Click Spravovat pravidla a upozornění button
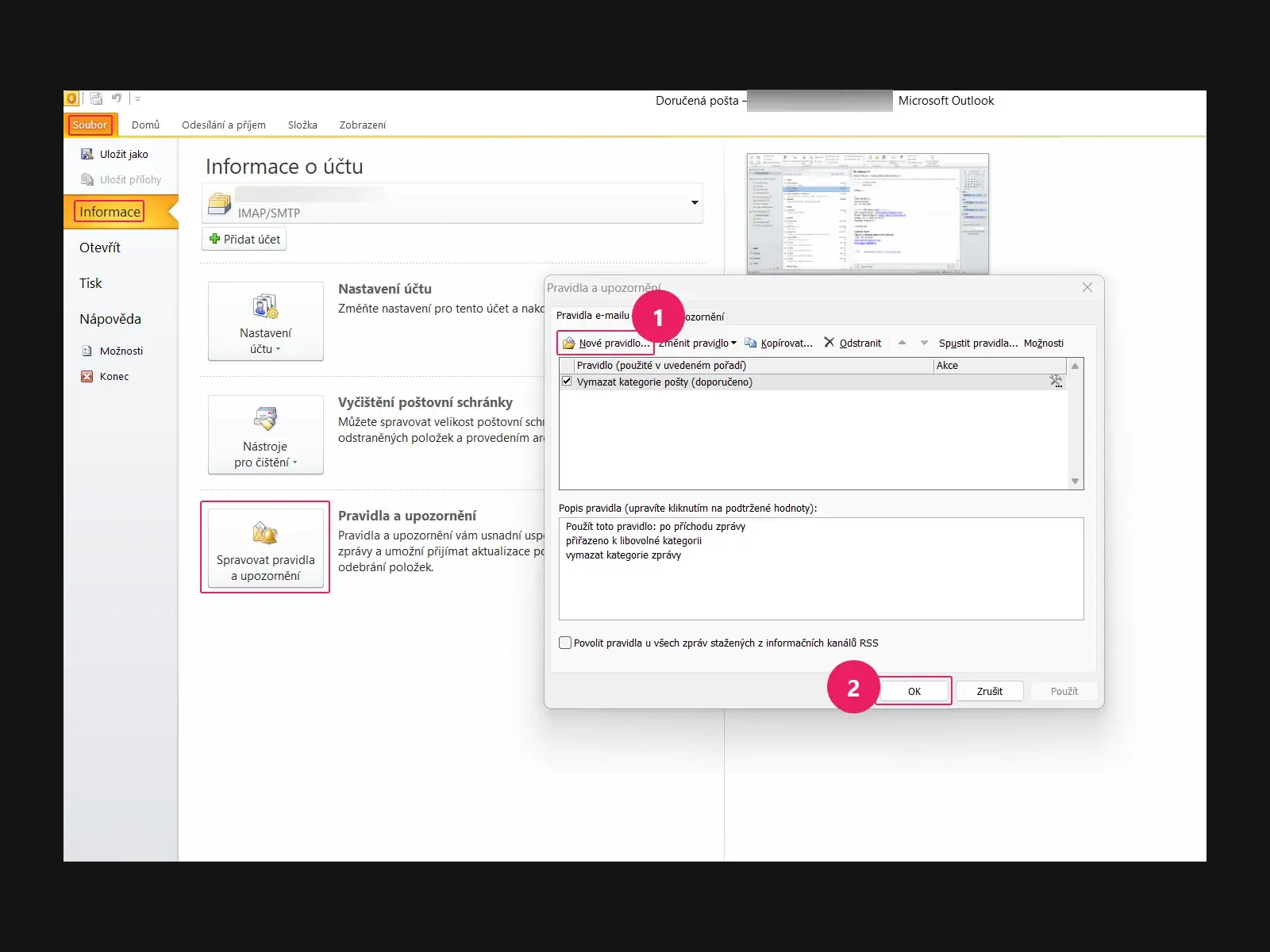 [266, 548]
